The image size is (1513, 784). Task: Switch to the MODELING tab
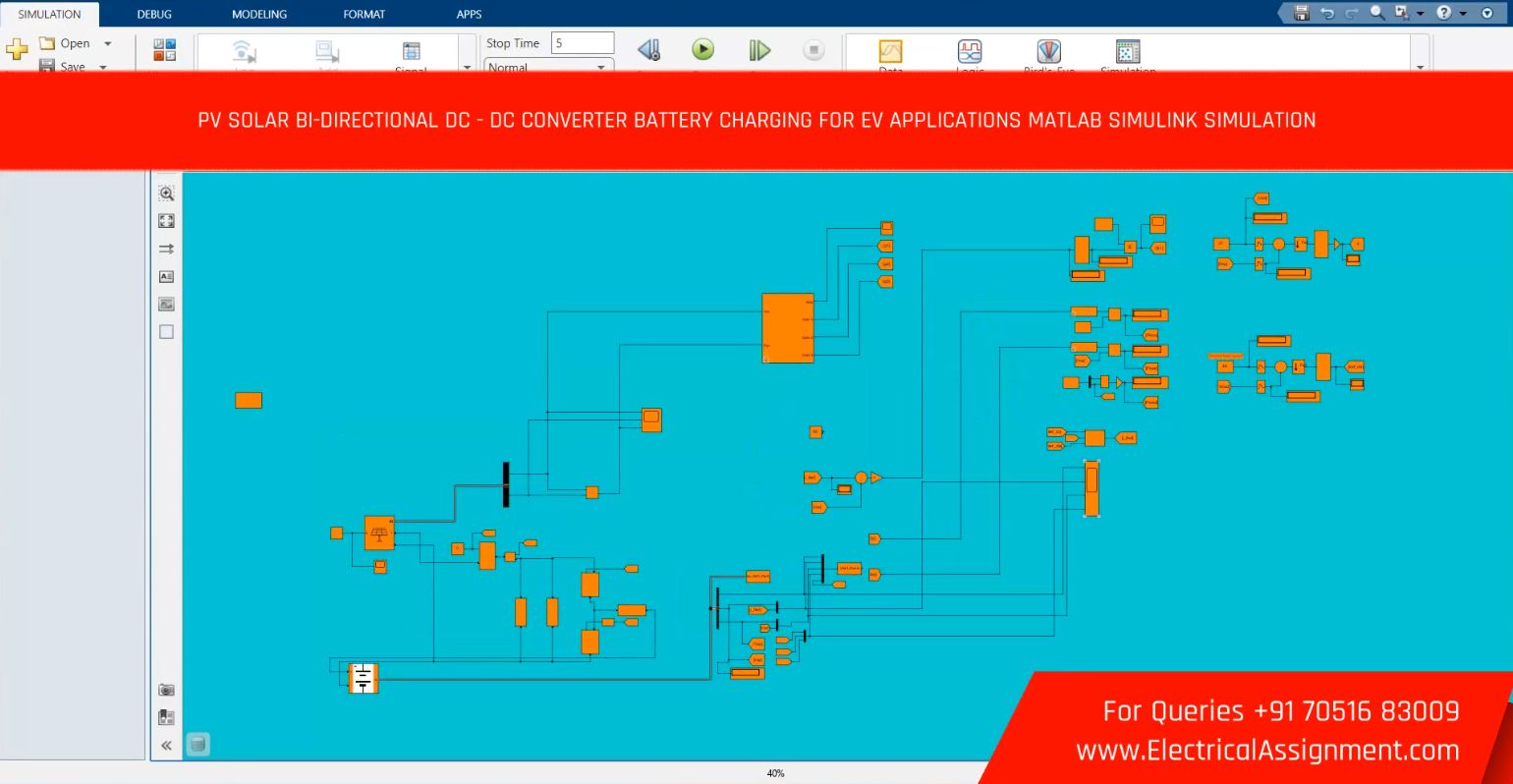[x=259, y=14]
